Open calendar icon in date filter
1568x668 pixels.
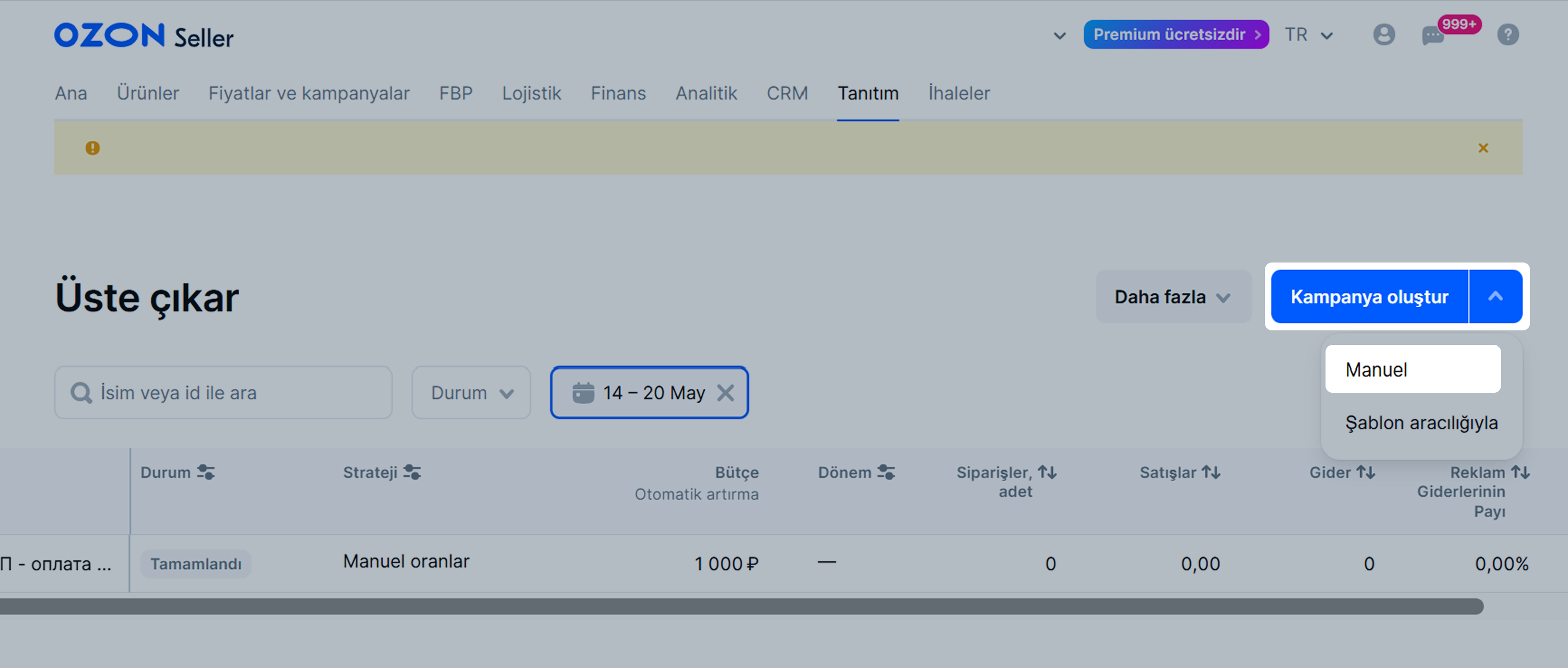583,393
